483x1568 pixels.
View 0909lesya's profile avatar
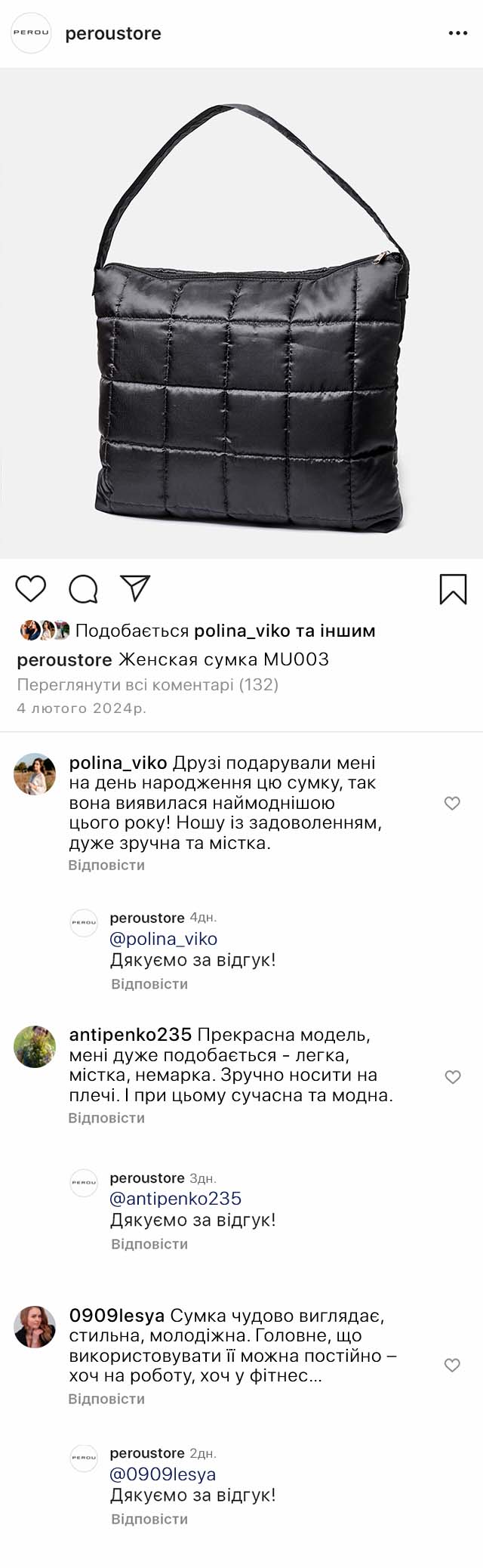(x=35, y=1327)
